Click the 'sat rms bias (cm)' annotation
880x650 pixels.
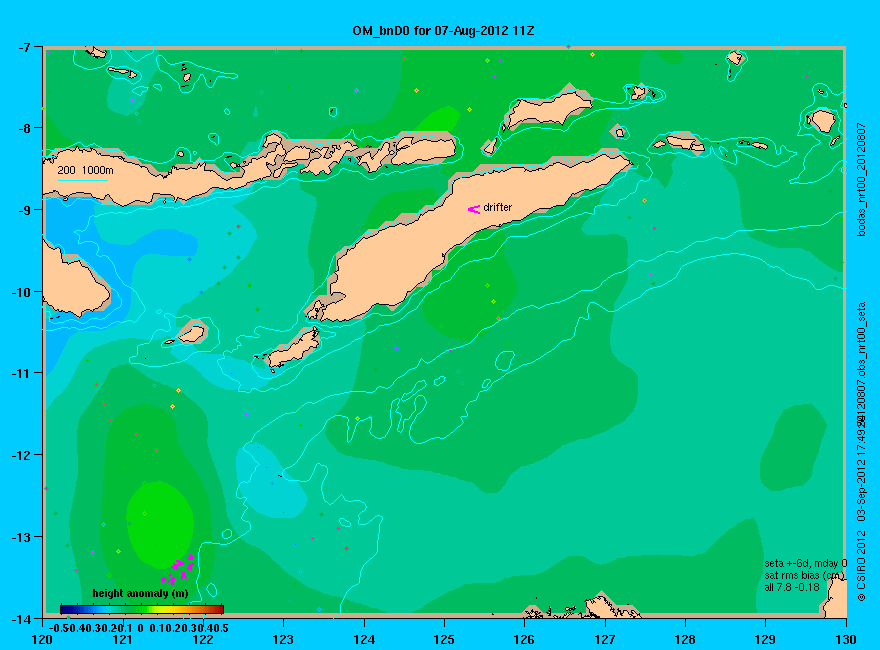(803, 575)
